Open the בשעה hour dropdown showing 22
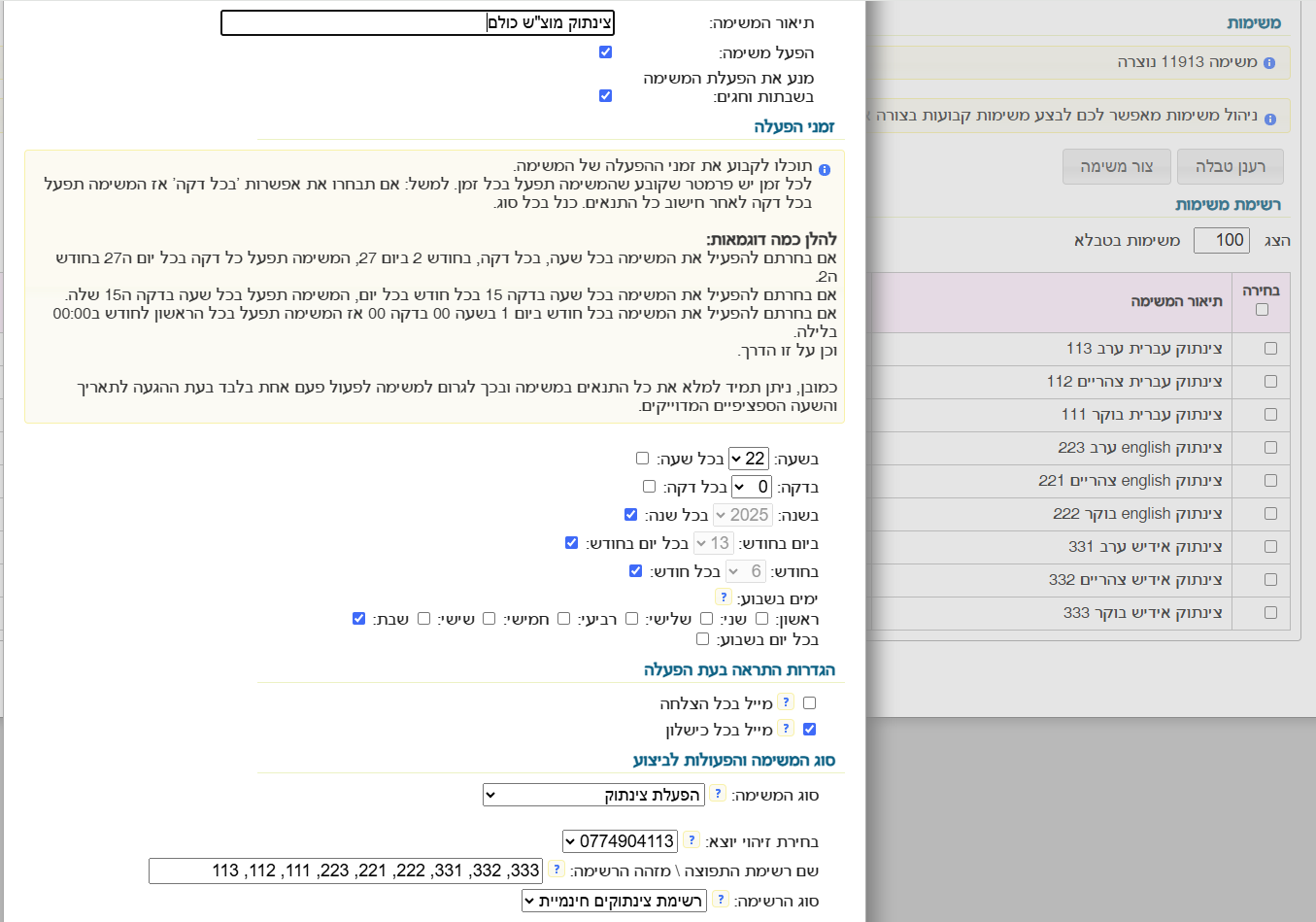 [748, 459]
